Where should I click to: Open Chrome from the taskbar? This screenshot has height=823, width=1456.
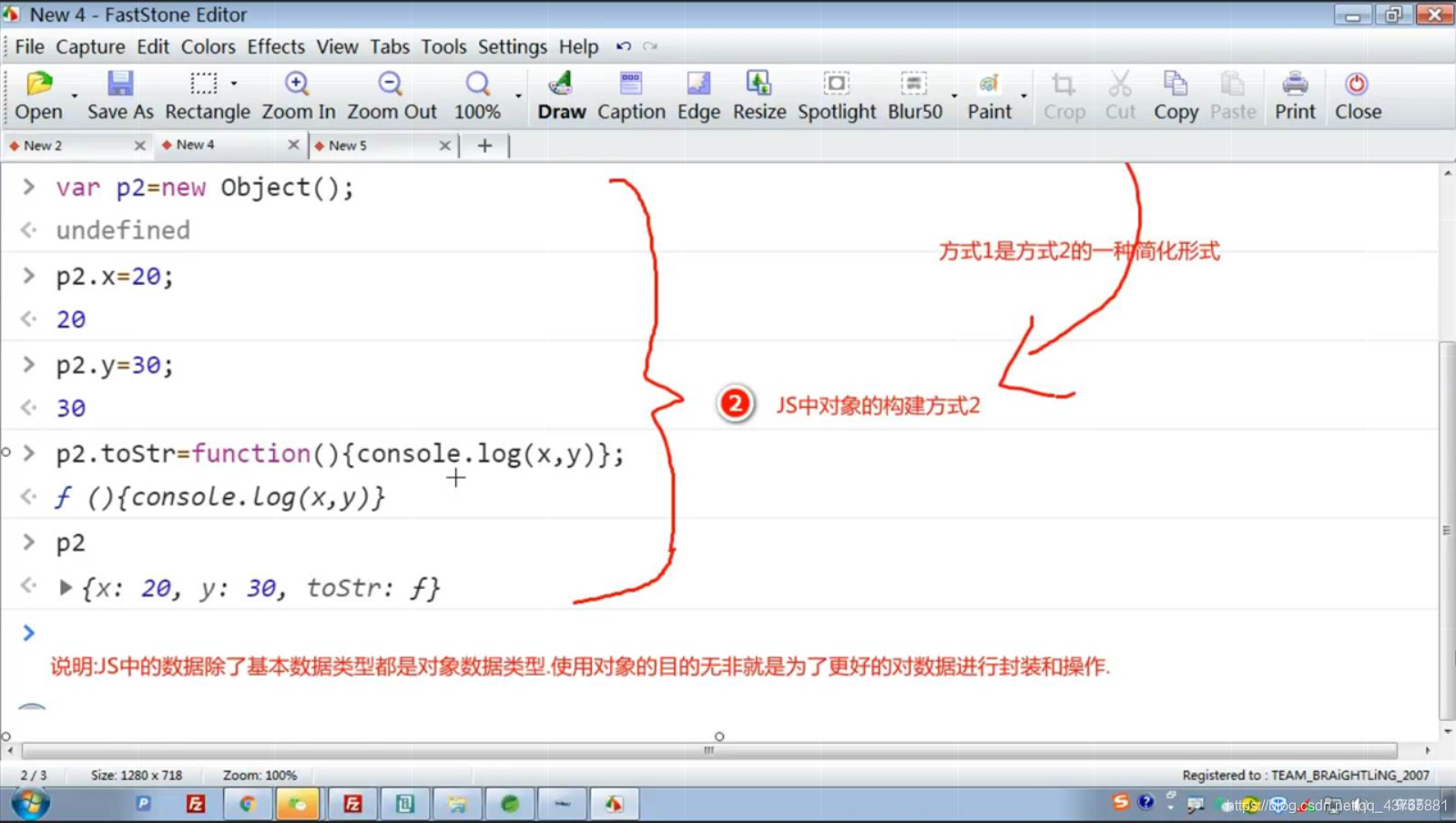click(x=247, y=804)
